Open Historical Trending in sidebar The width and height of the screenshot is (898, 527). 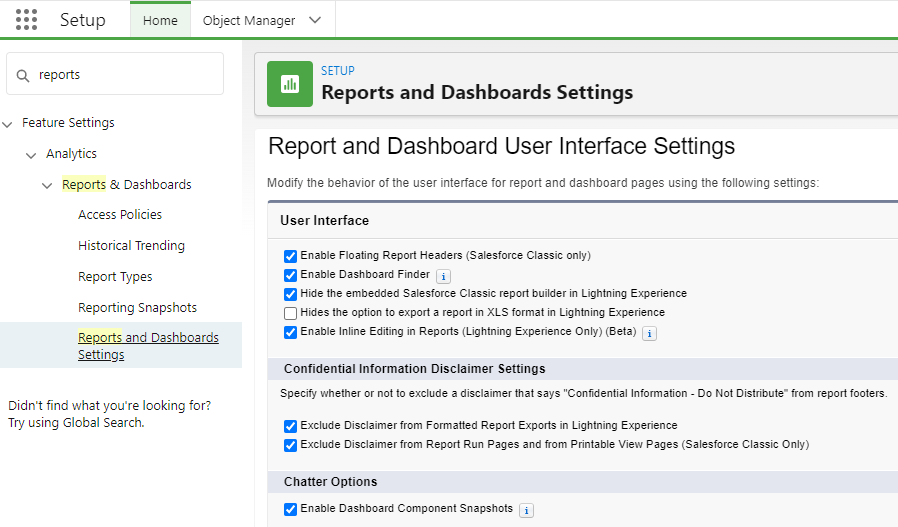pos(132,245)
